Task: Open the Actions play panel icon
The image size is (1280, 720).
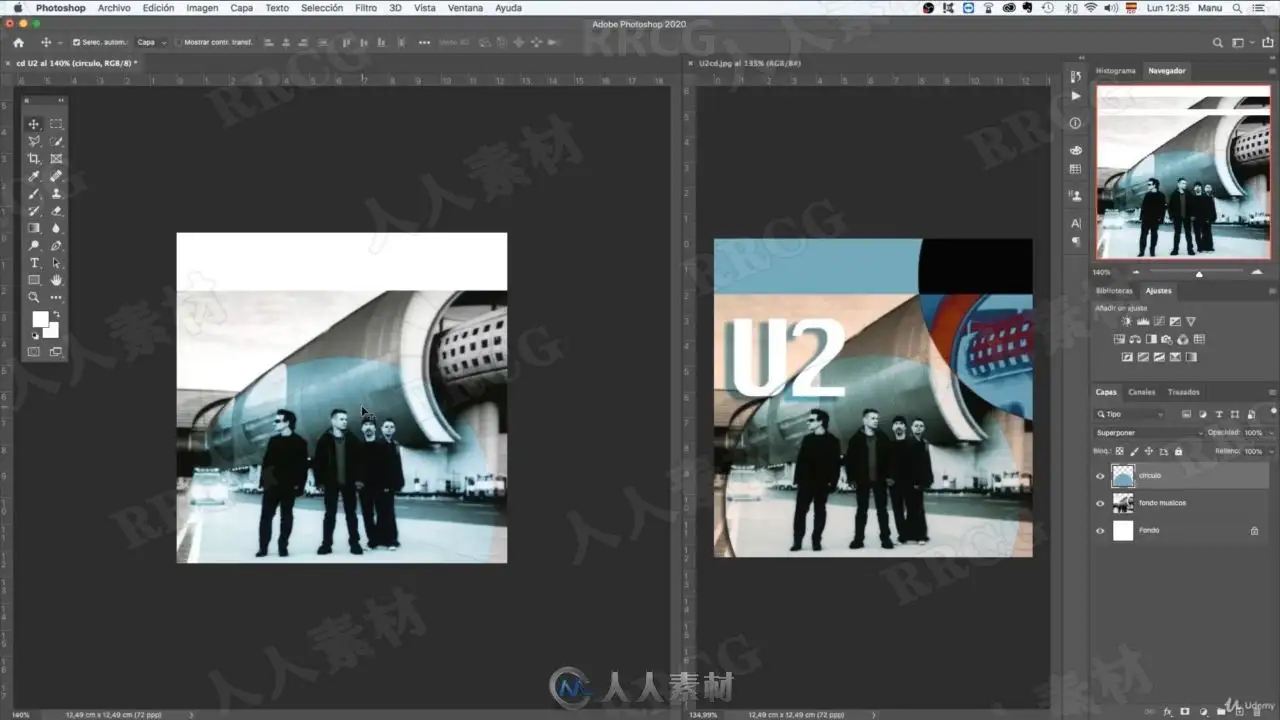Action: tap(1075, 96)
